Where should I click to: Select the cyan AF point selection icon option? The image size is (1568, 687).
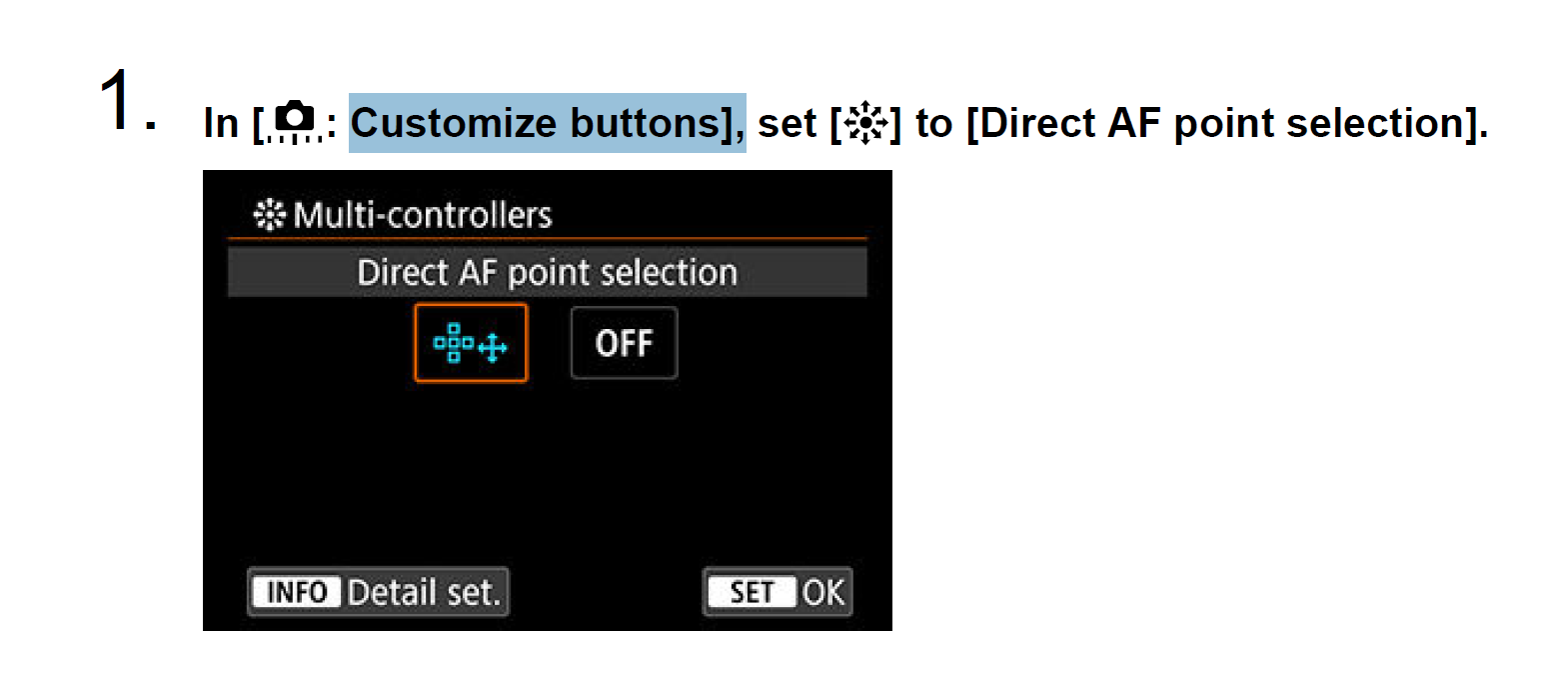pyautogui.click(x=471, y=344)
